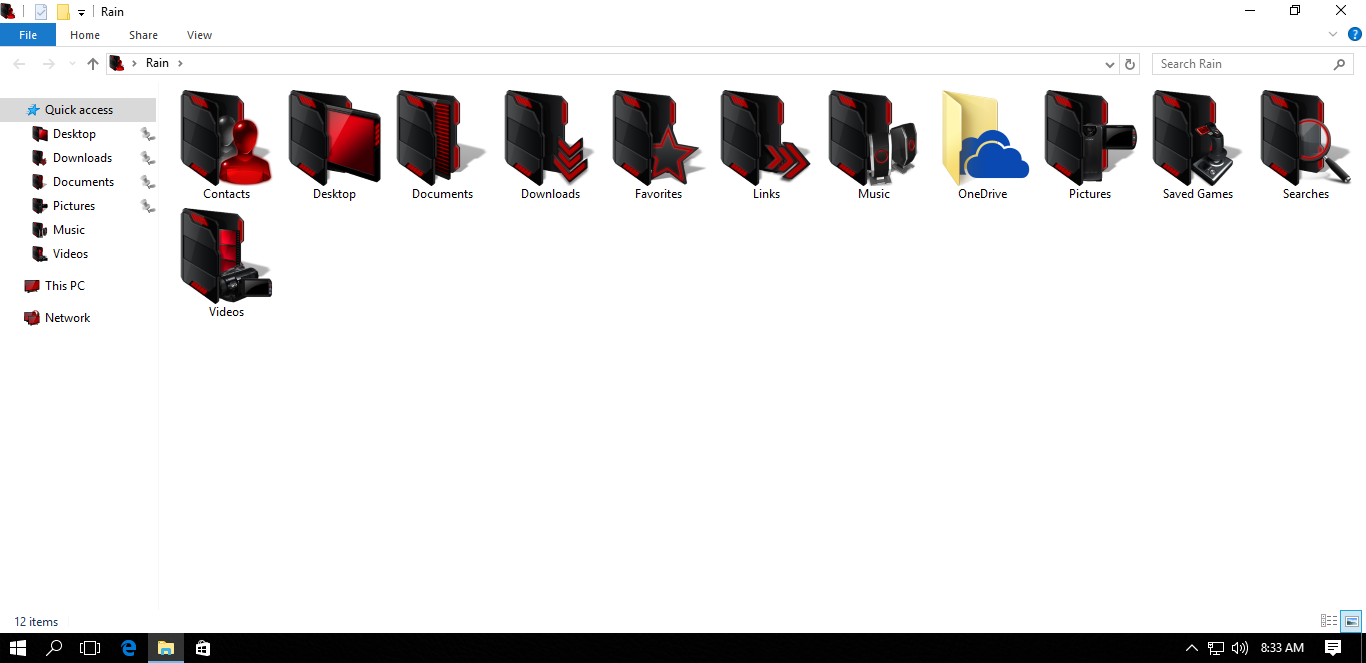Viewport: 1366px width, 663px height.
Task: Go up one folder level
Action: pyautogui.click(x=93, y=64)
